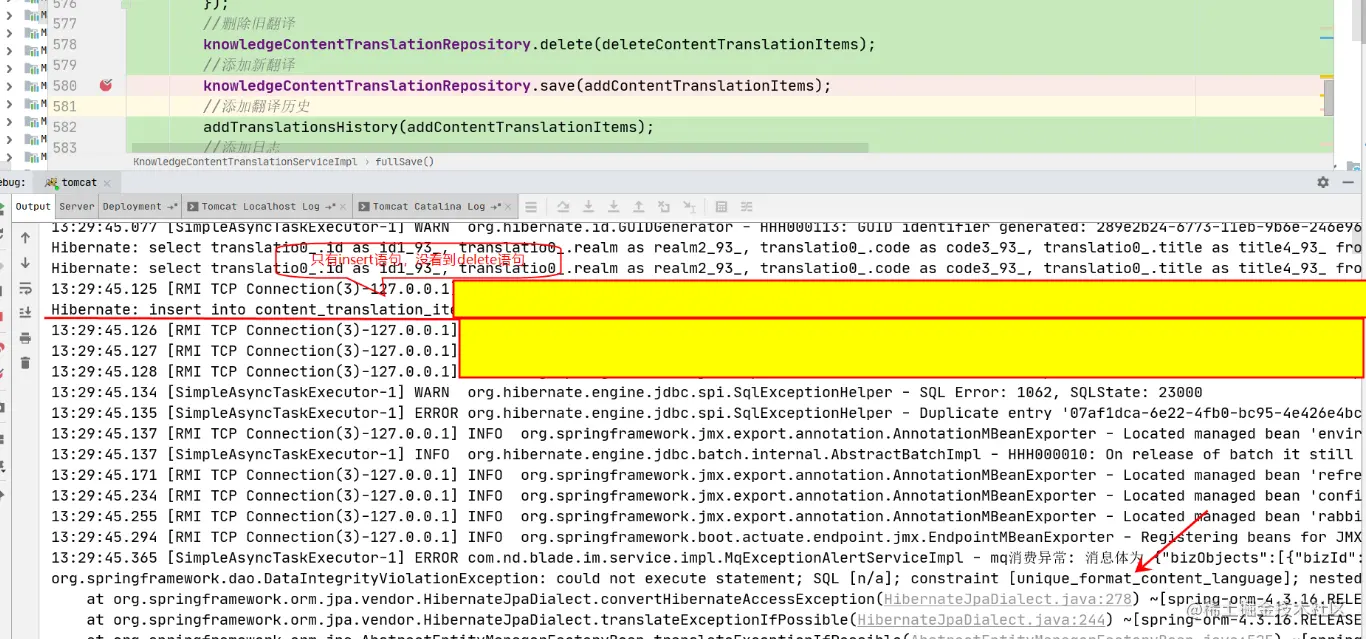Image resolution: width=1366 pixels, height=639 pixels.
Task: Open HibernateJpaDialect.java:278 link
Action: [x=1005, y=600]
